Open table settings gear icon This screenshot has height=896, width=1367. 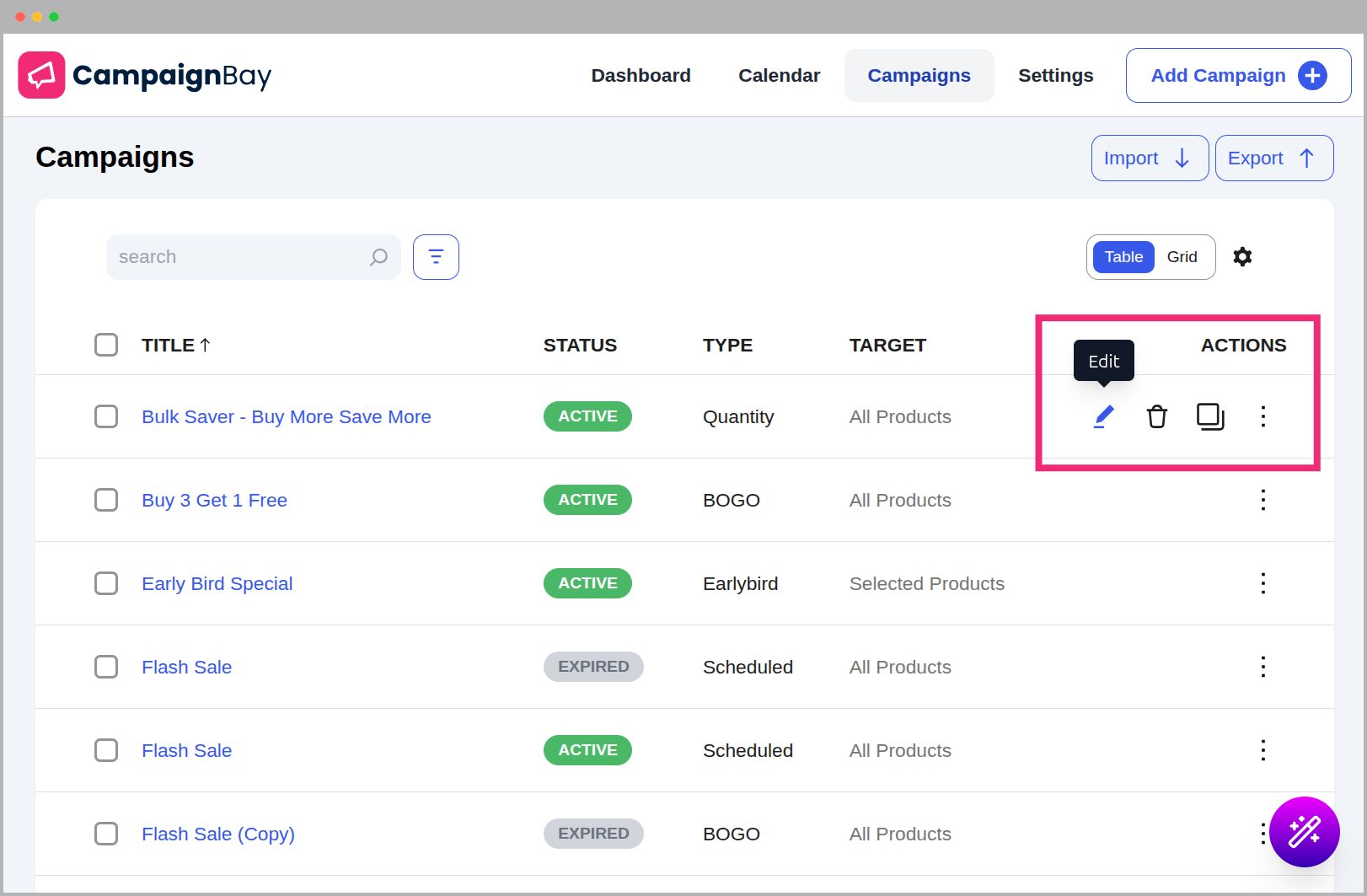(x=1242, y=257)
